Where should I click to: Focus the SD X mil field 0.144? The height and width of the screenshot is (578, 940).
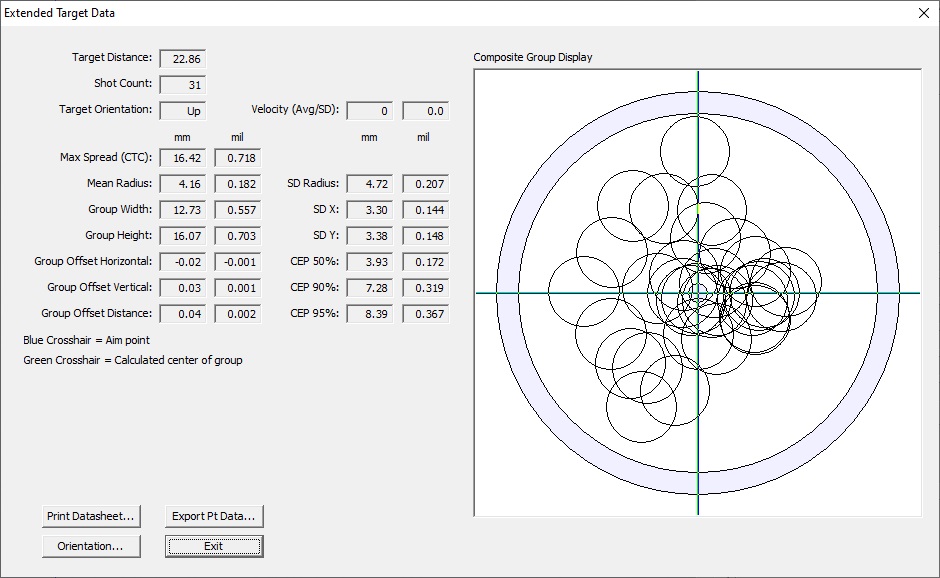click(426, 210)
